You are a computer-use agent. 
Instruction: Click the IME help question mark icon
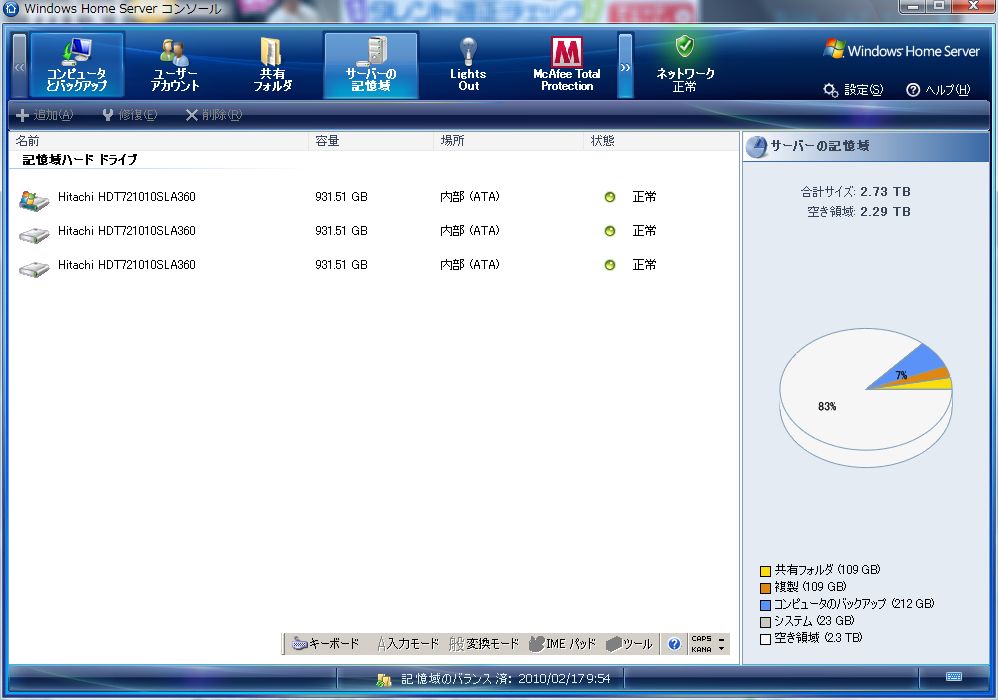[674, 644]
